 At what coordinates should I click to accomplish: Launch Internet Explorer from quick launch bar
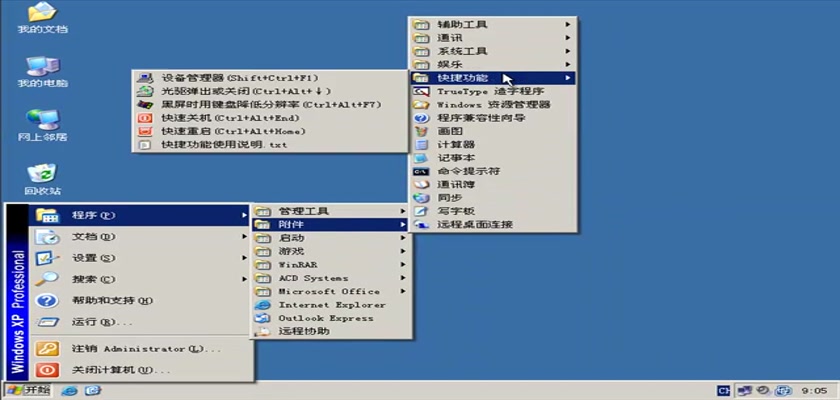(x=70, y=390)
